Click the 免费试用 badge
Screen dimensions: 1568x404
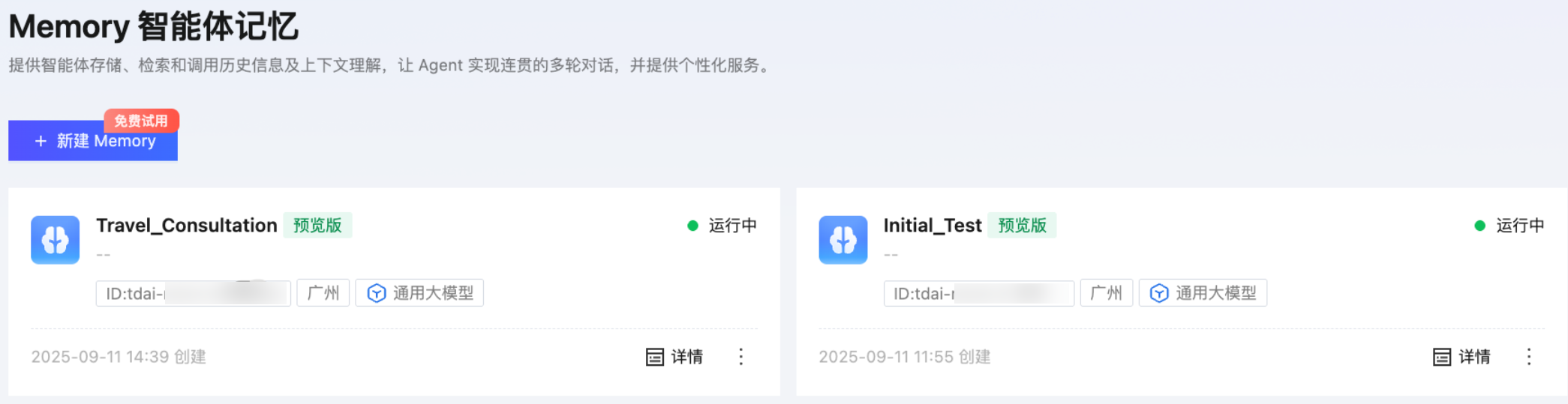point(141,121)
